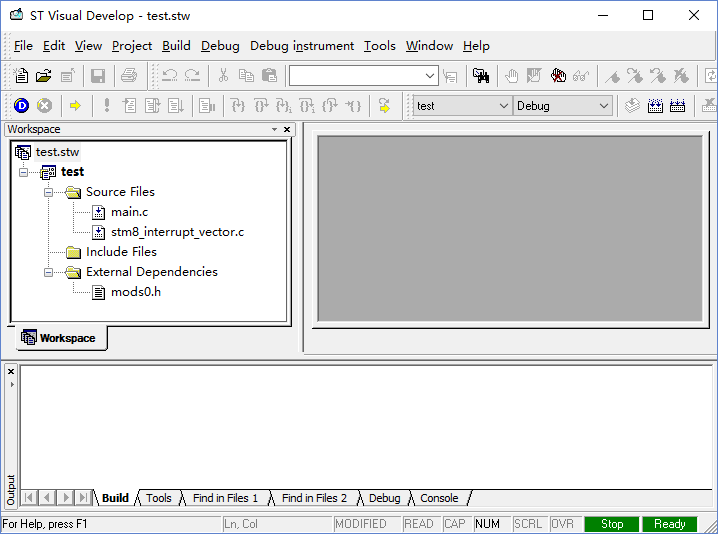Collapse the External Dependencies folder

click(x=48, y=272)
